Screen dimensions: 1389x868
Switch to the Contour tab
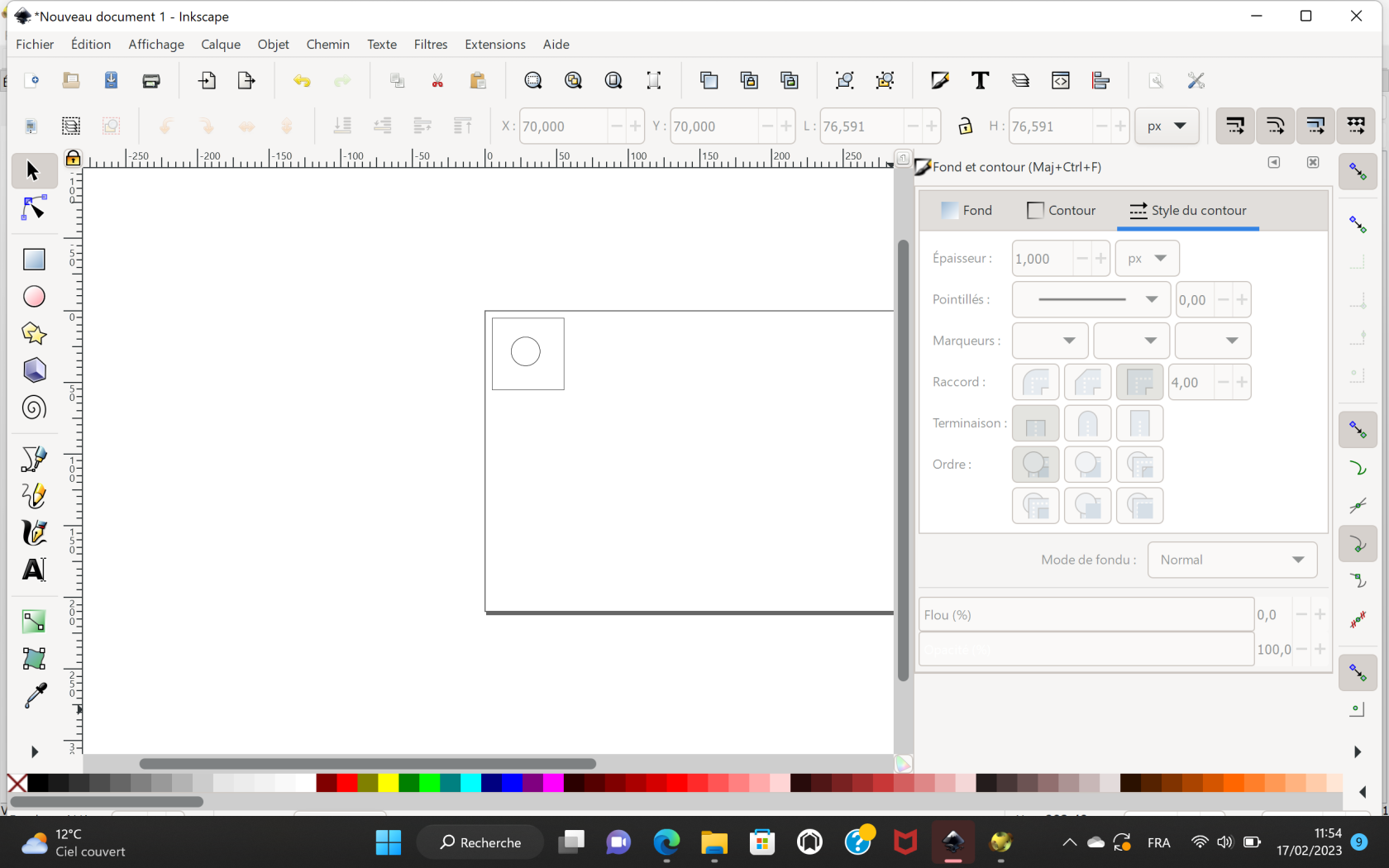click(1062, 211)
